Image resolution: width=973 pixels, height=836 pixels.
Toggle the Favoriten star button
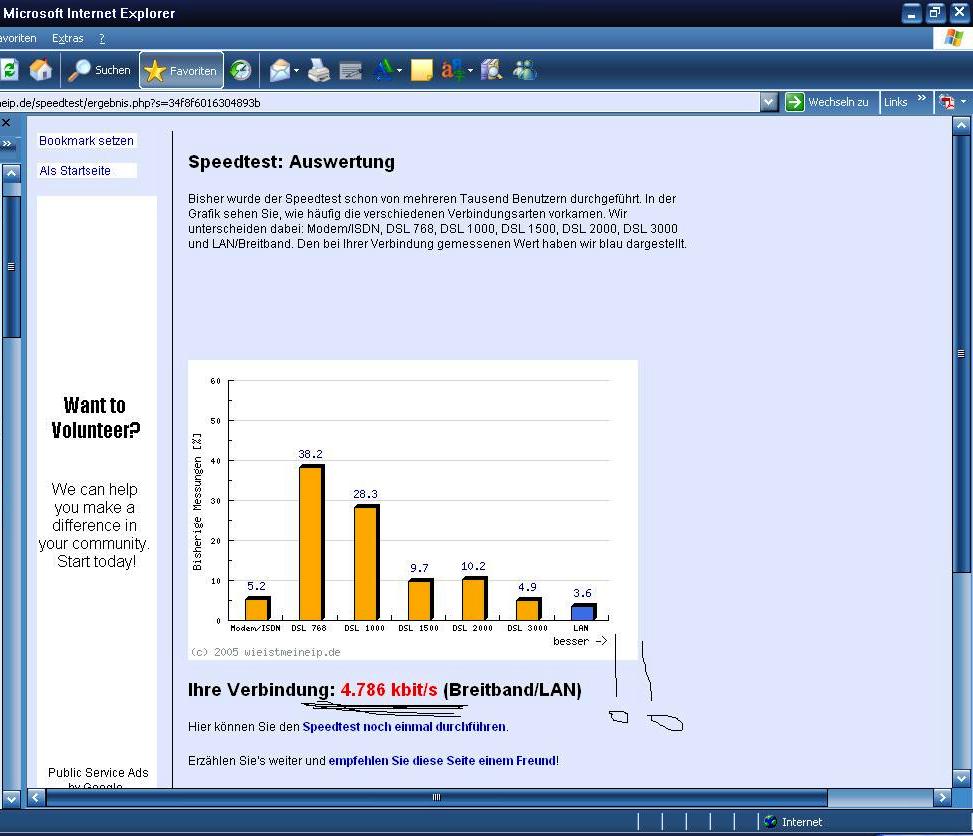pos(181,71)
